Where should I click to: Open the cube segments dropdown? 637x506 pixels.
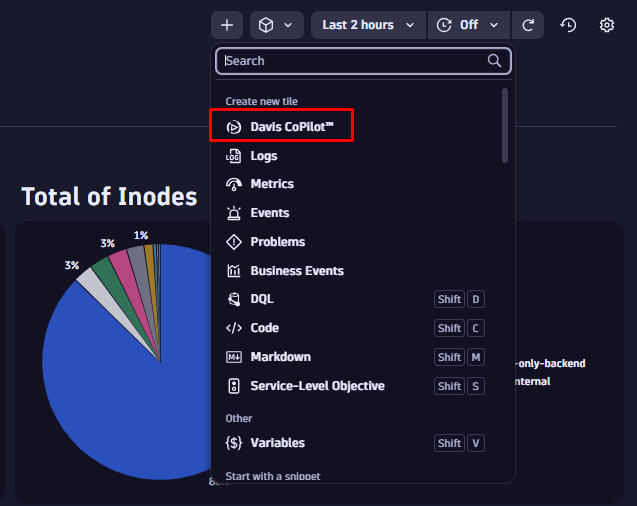pos(277,25)
